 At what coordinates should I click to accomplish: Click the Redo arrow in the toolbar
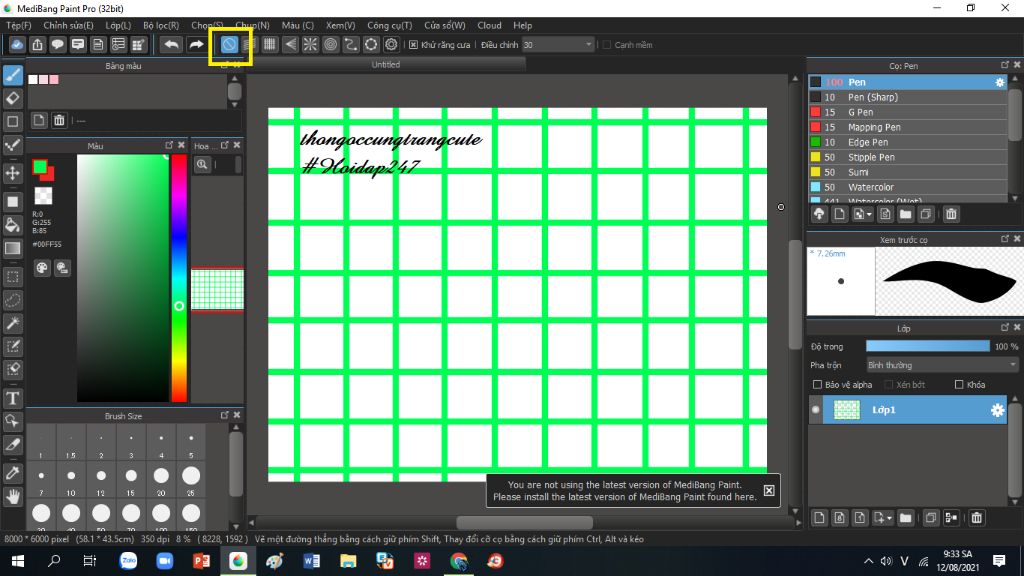[196, 44]
